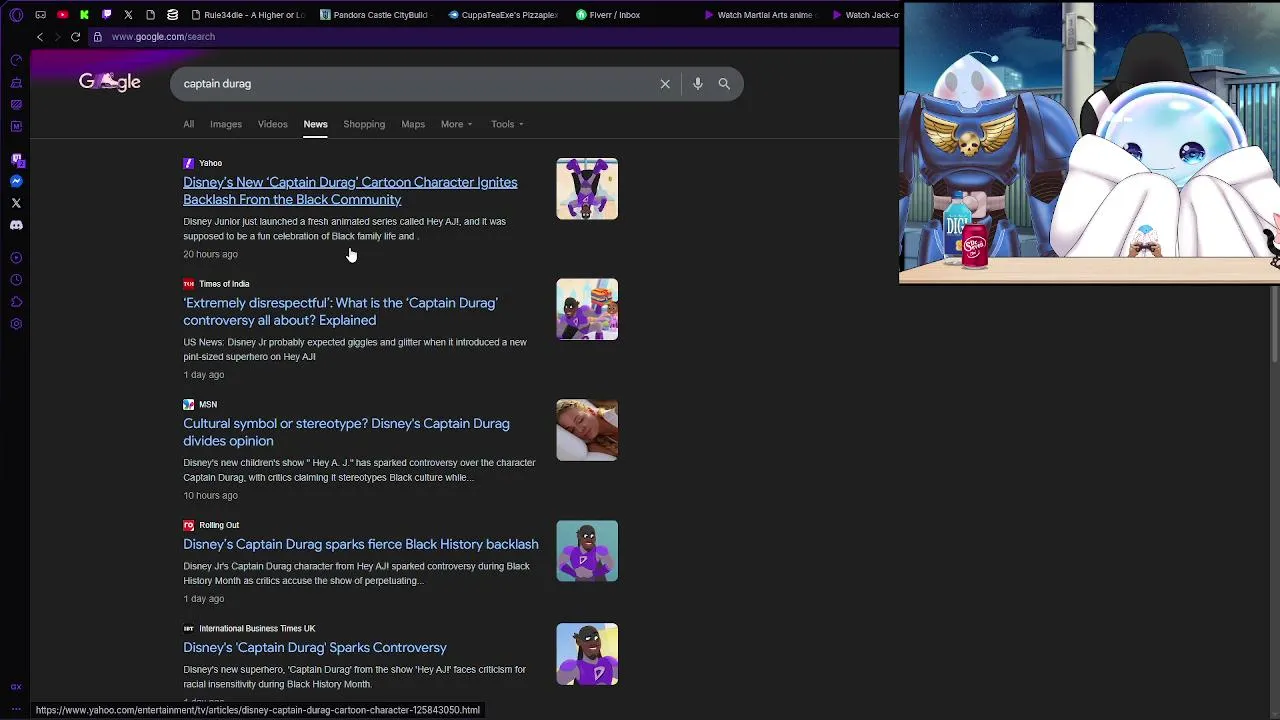Open the Watch Martial Arts anime tab

pos(759,15)
